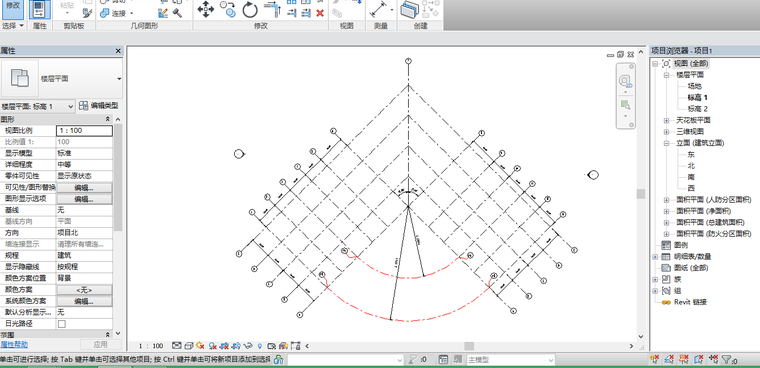This screenshot has height=368, width=760.
Task: Collapse the 视图 (全部) tree node
Action: click(x=655, y=64)
